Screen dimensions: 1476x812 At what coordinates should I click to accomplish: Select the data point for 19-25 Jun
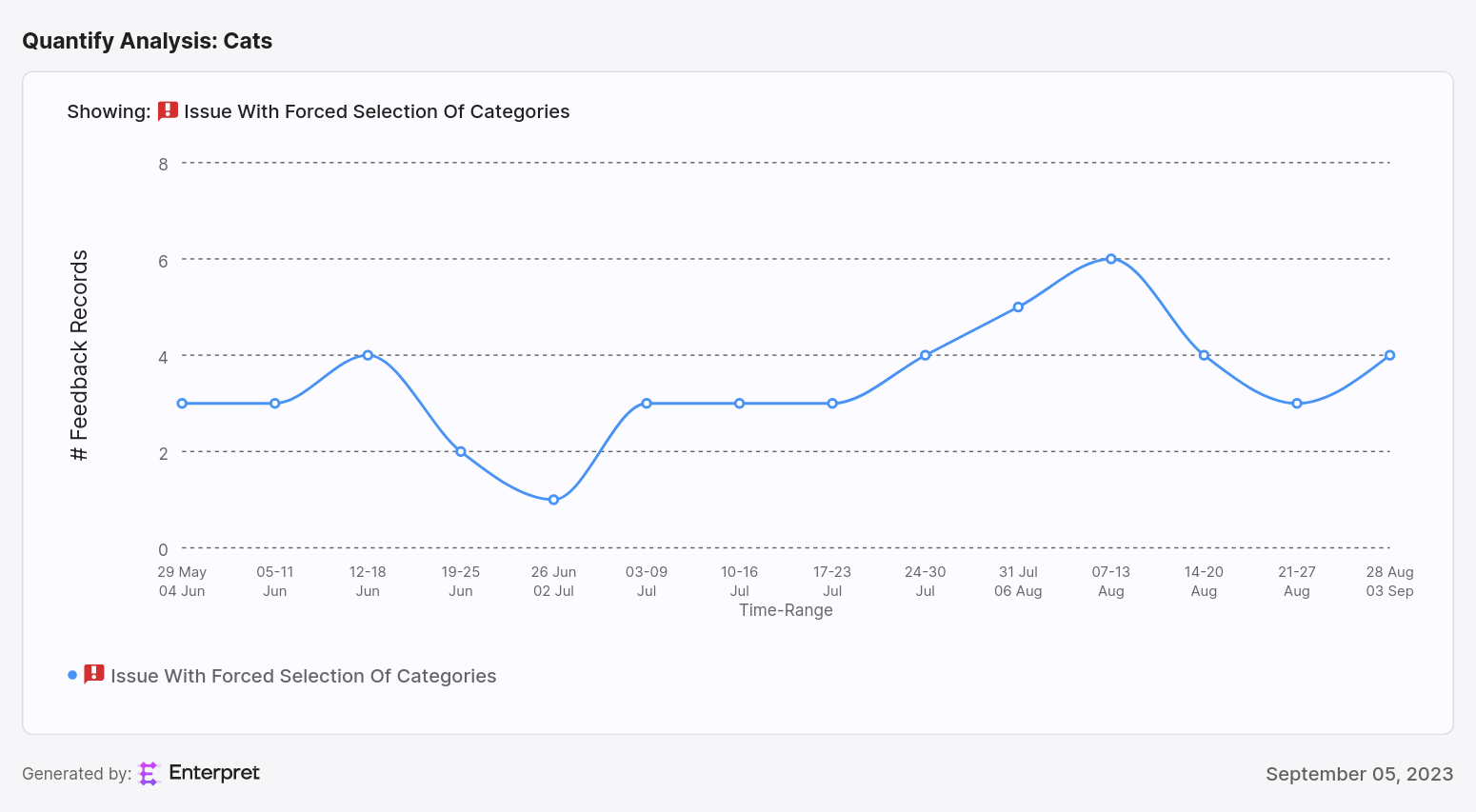(x=461, y=451)
